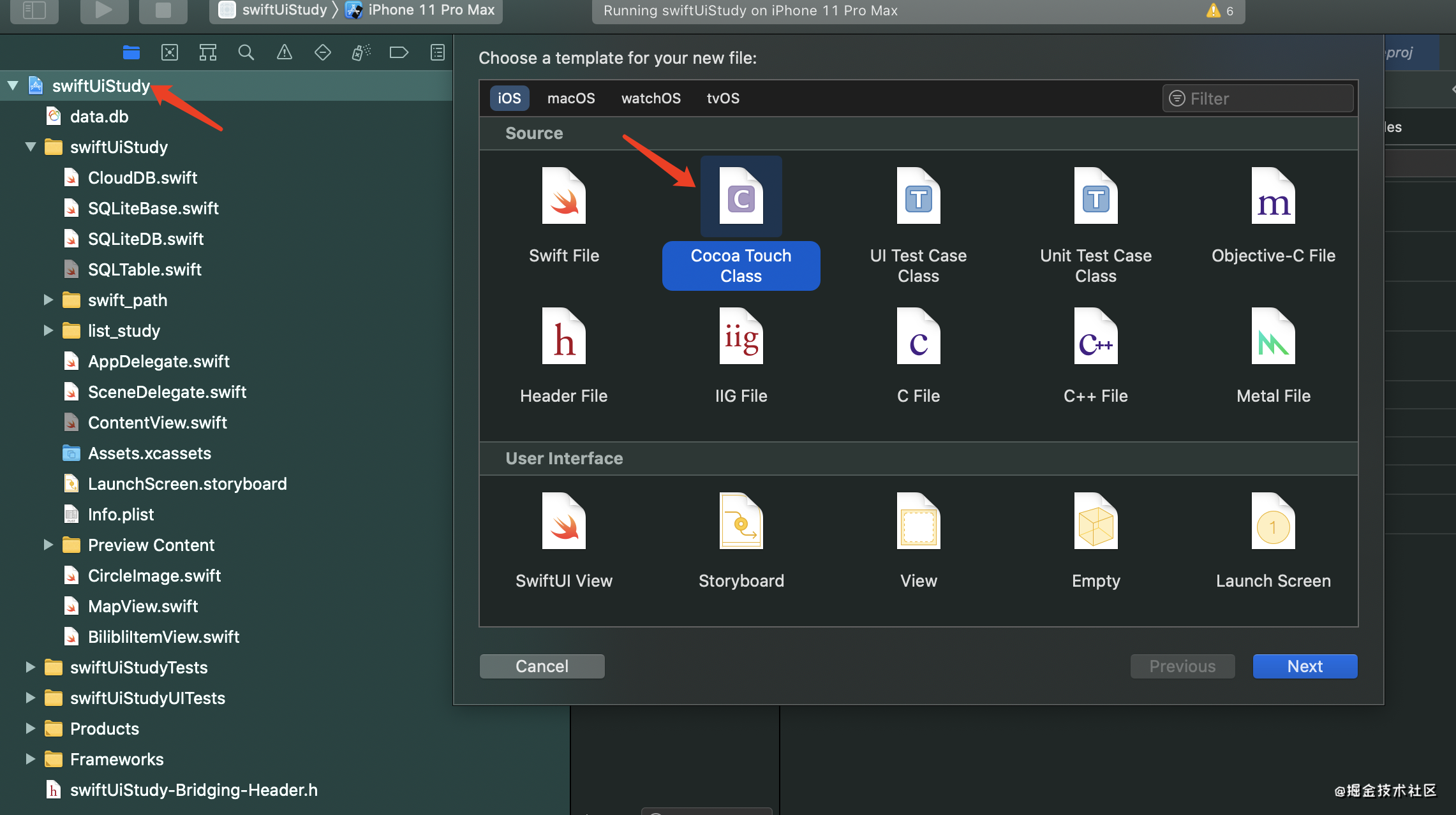
Task: Open the warnings indicator showing 6
Action: pos(1220,10)
